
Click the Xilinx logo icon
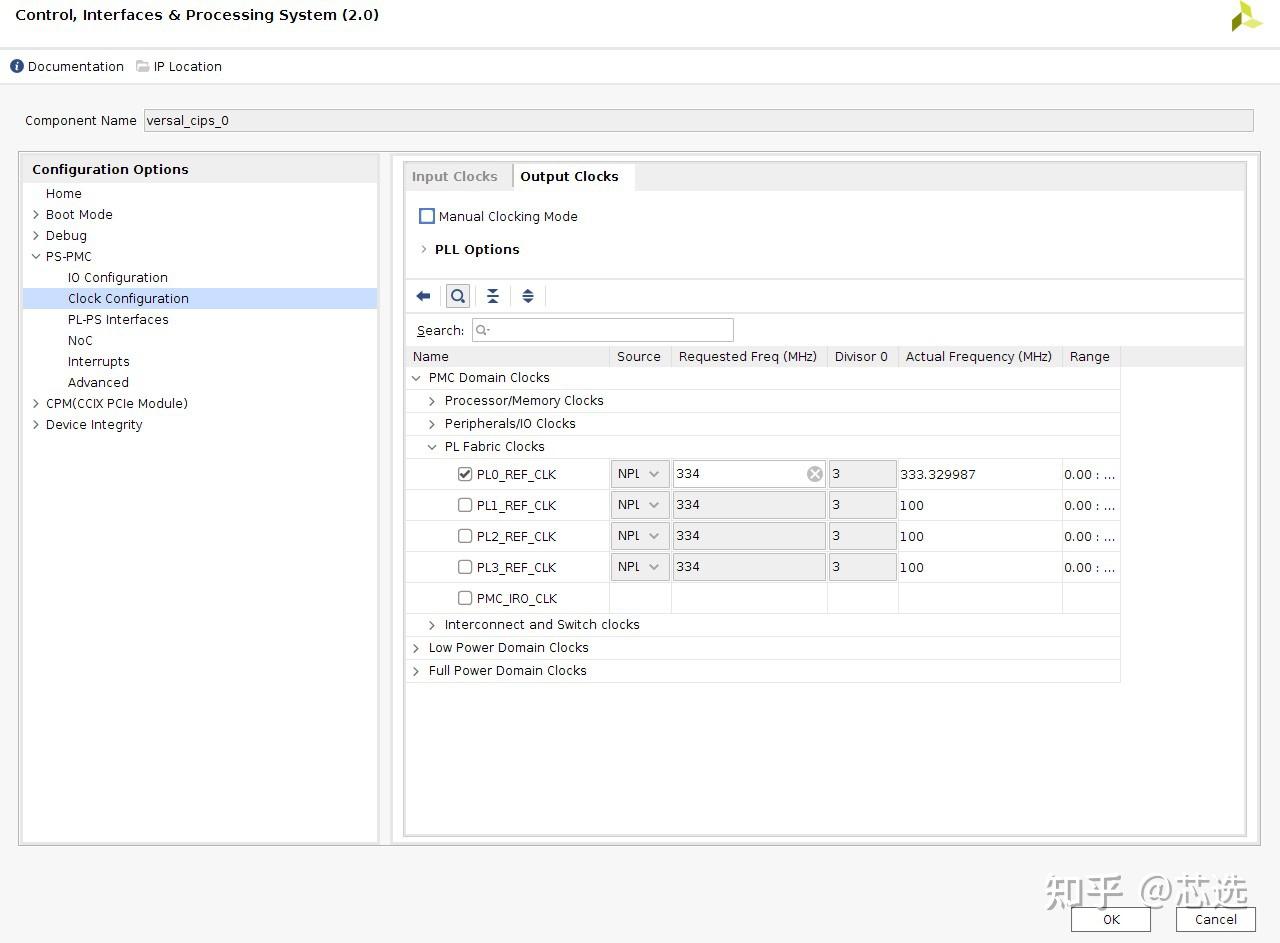pos(1246,17)
